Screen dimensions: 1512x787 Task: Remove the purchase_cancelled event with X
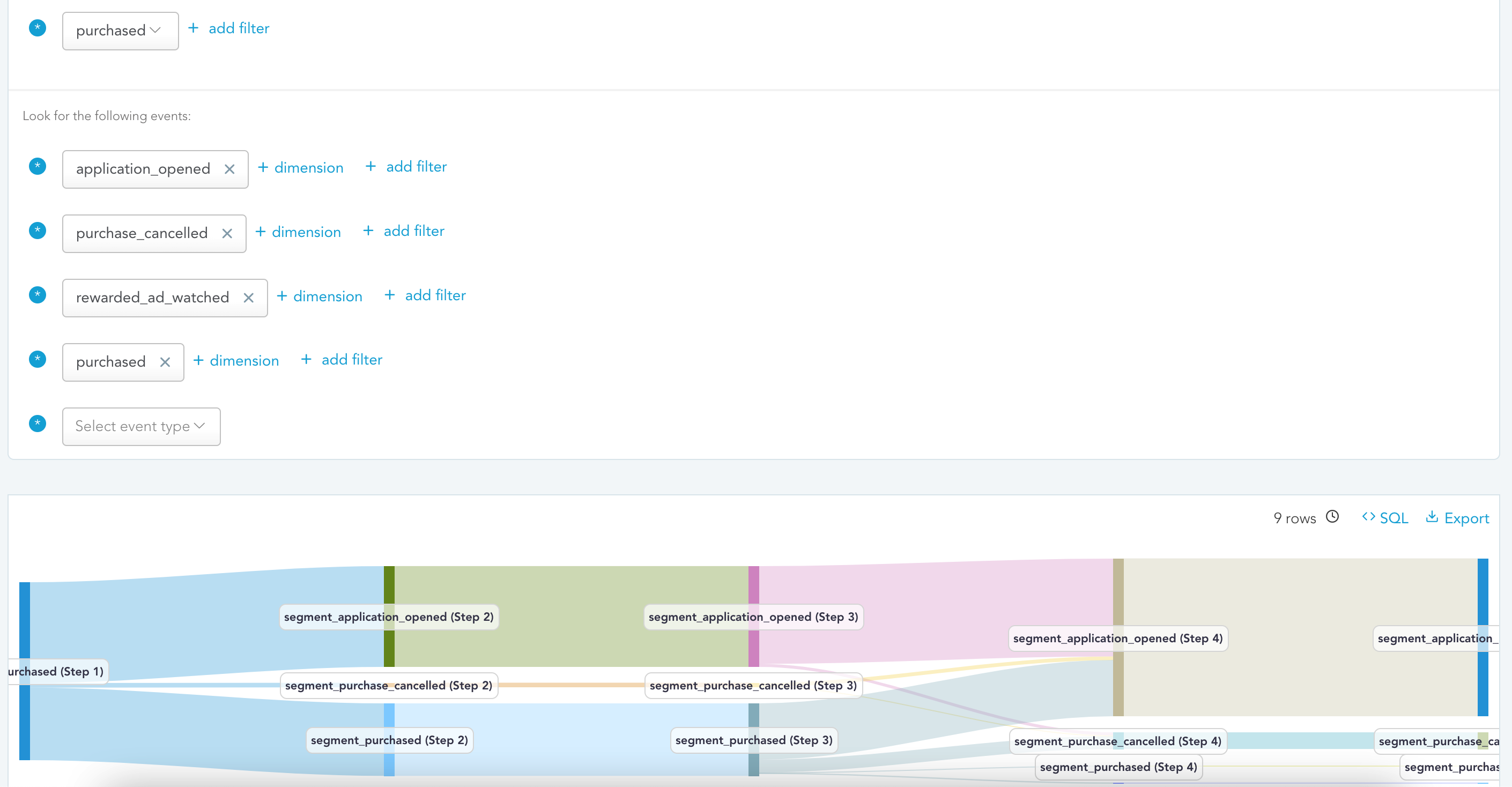coord(227,234)
